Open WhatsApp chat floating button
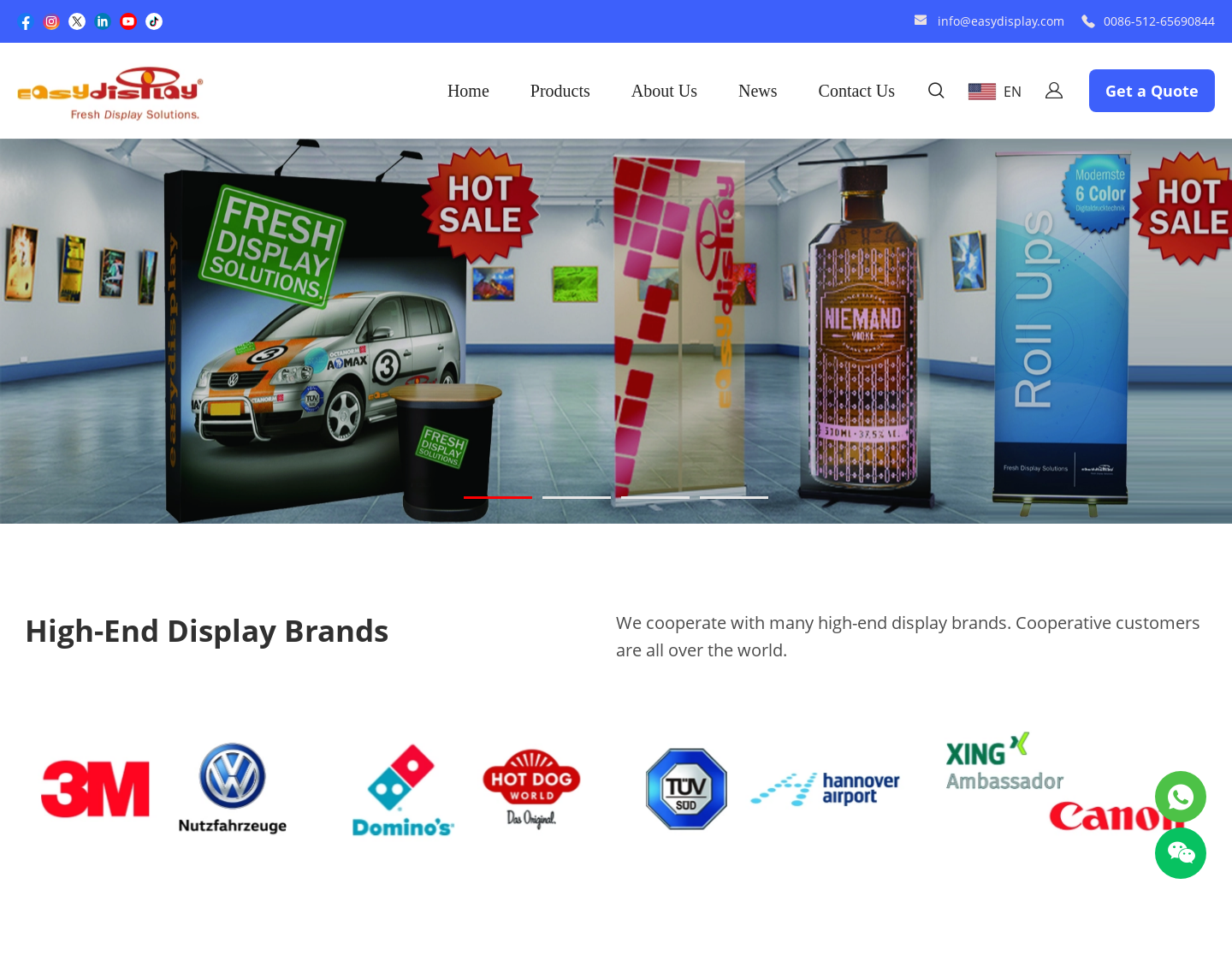The width and height of the screenshot is (1232, 961). coord(1181,797)
